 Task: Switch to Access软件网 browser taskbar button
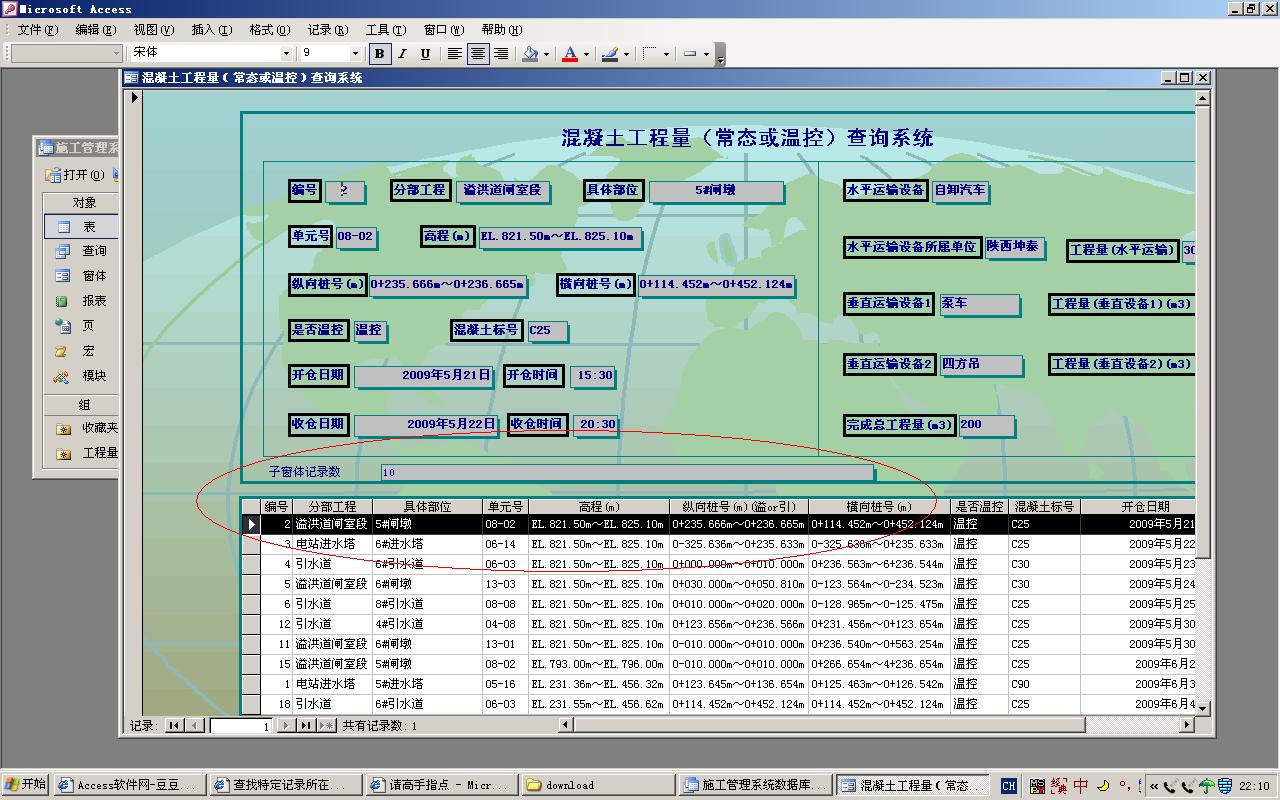tap(128, 785)
